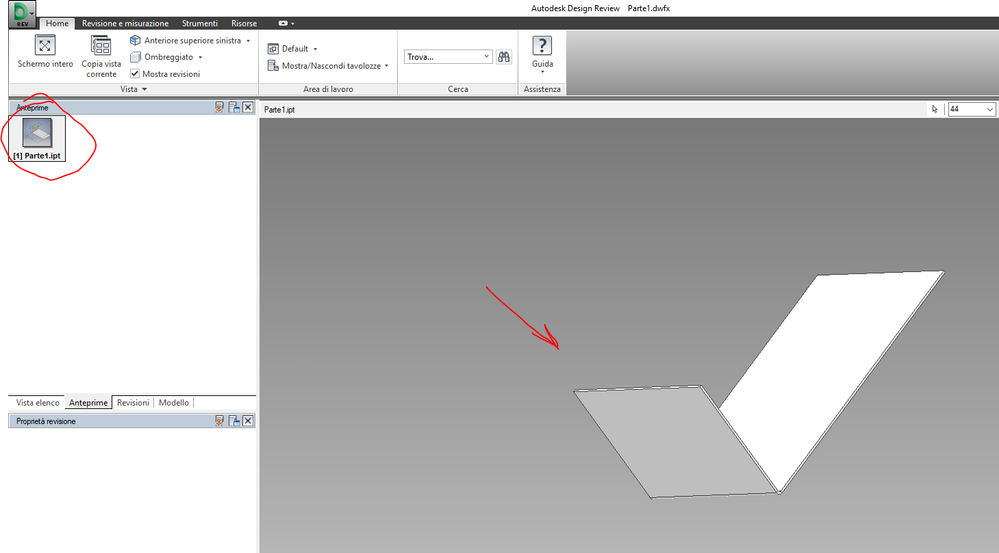Viewport: 999px width, 553px height.
Task: Click into the Trova search field
Action: coord(443,57)
